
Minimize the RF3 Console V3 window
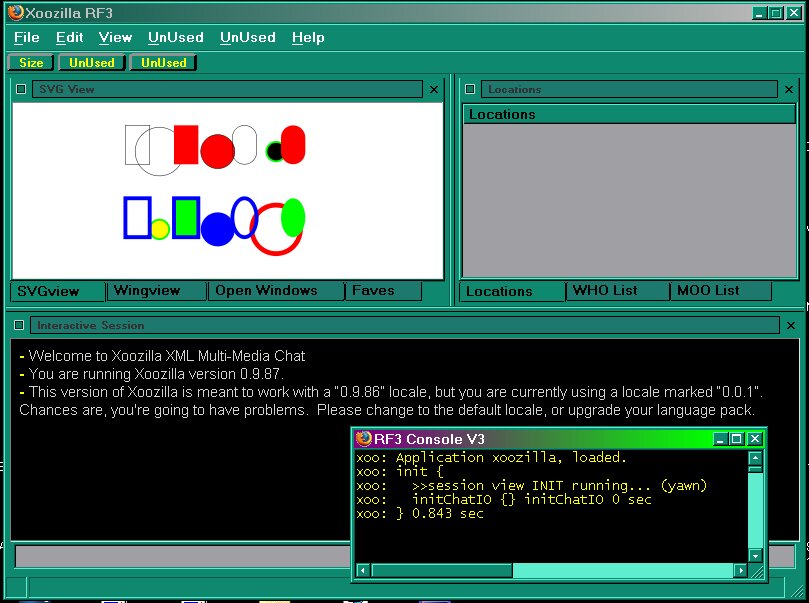tap(720, 439)
